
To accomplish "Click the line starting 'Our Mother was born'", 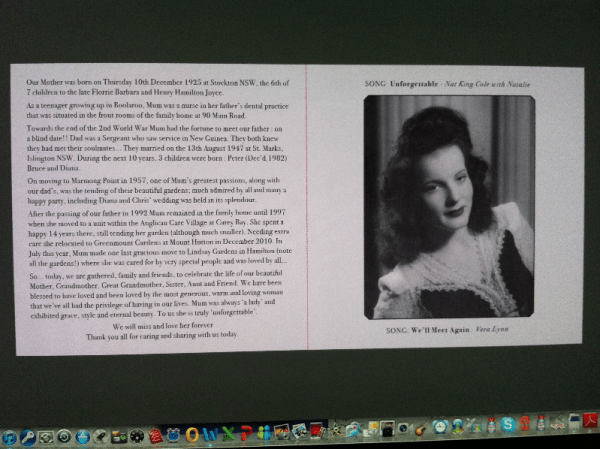I will tap(157, 82).
